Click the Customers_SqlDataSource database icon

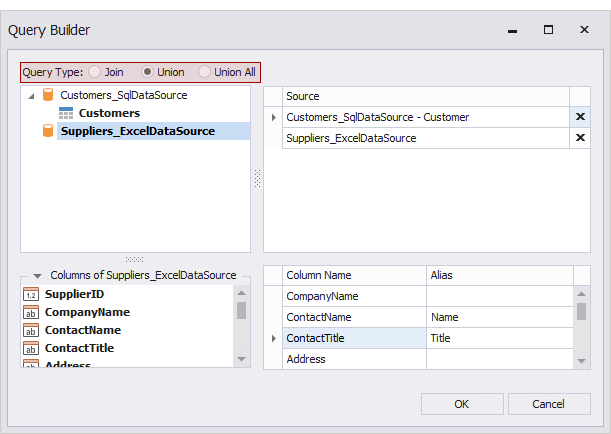[47, 96]
